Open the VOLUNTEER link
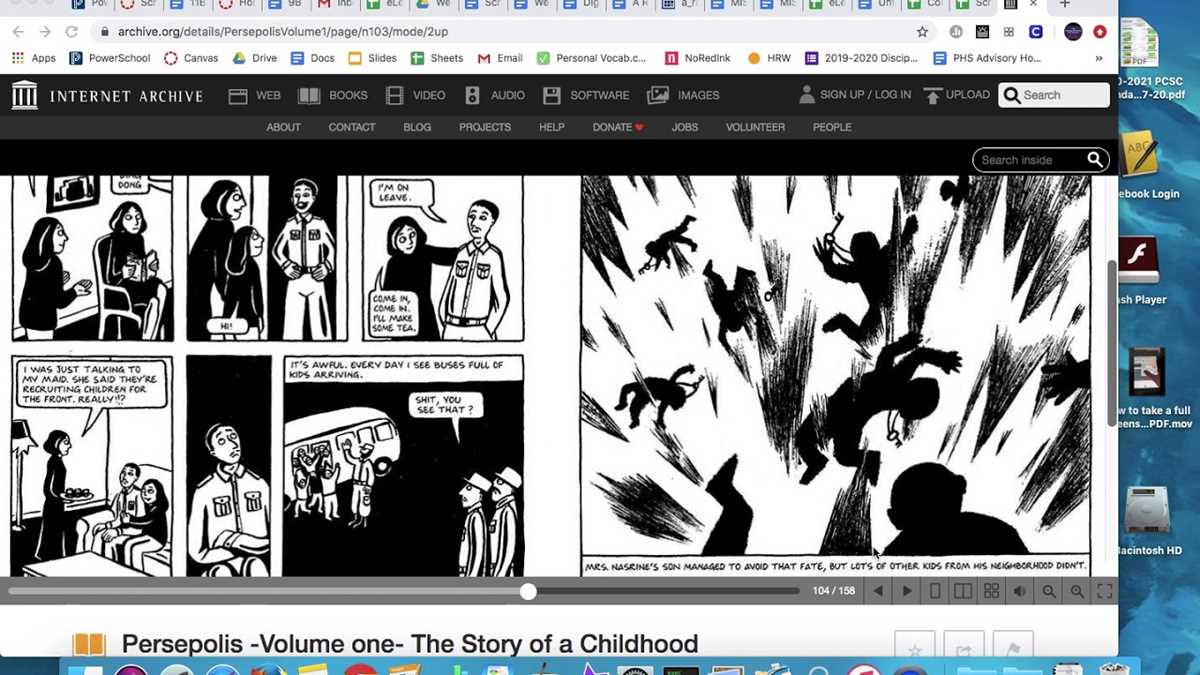This screenshot has height=675, width=1200. point(755,127)
